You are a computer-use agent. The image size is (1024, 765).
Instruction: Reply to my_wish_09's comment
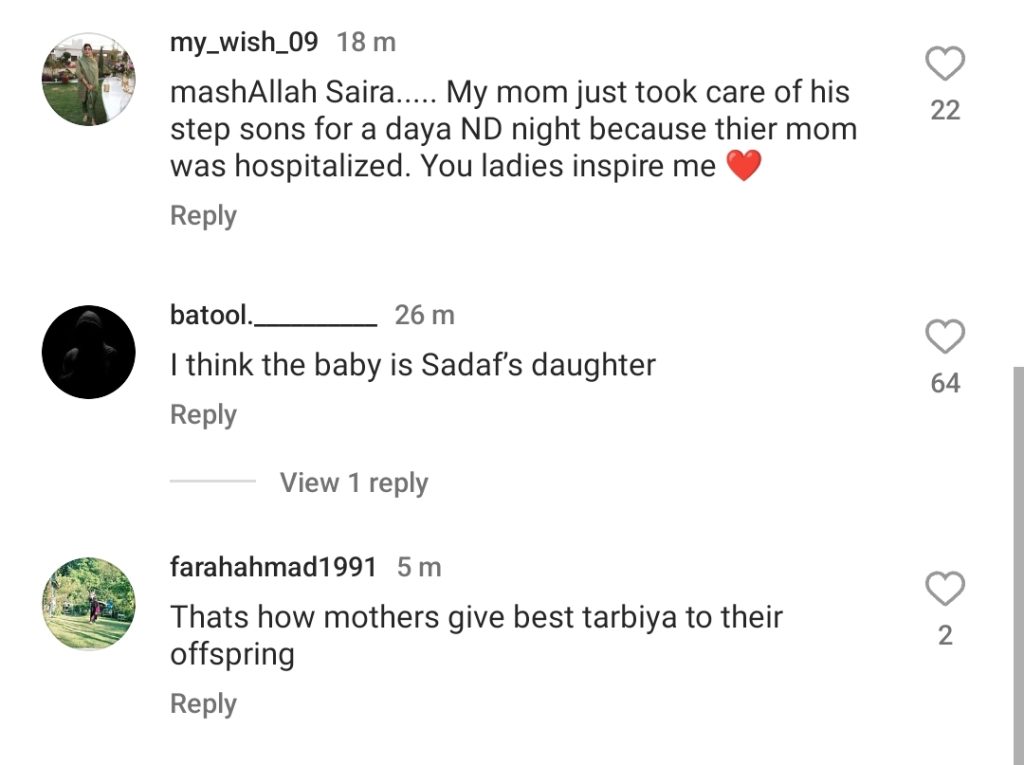pos(203,216)
